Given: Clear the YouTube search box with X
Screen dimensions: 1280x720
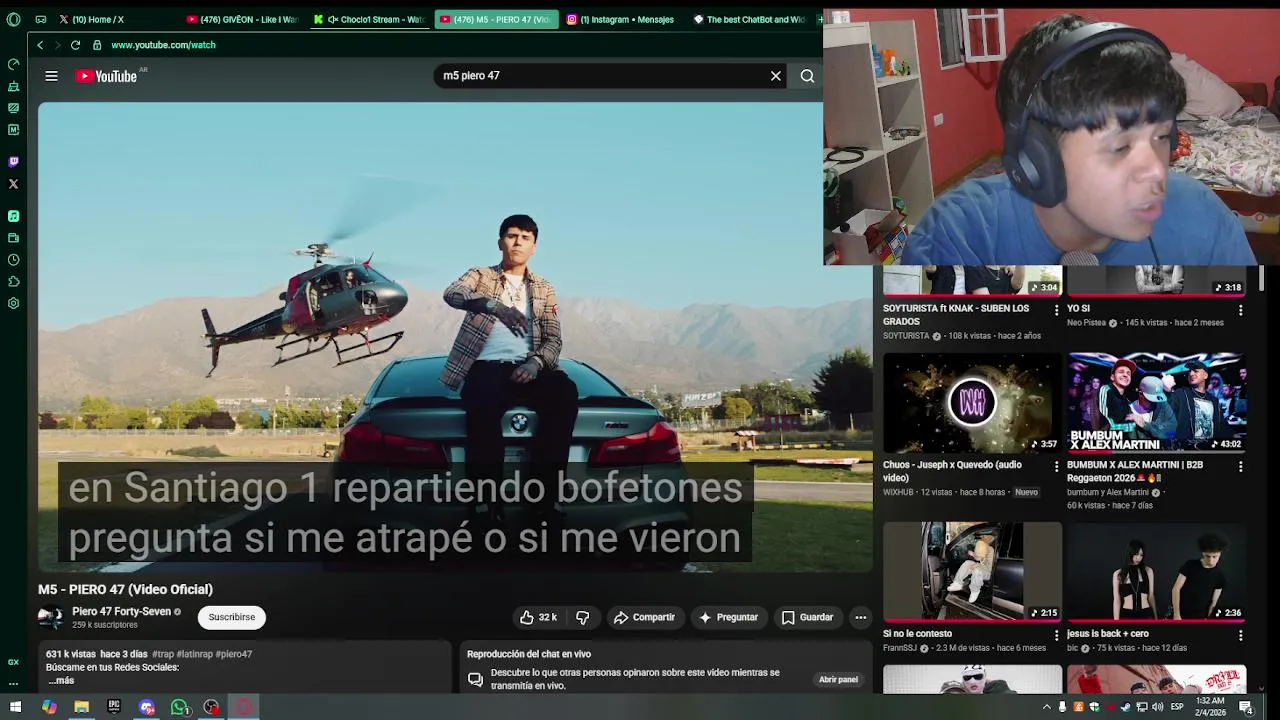Looking at the screenshot, I should tap(775, 76).
